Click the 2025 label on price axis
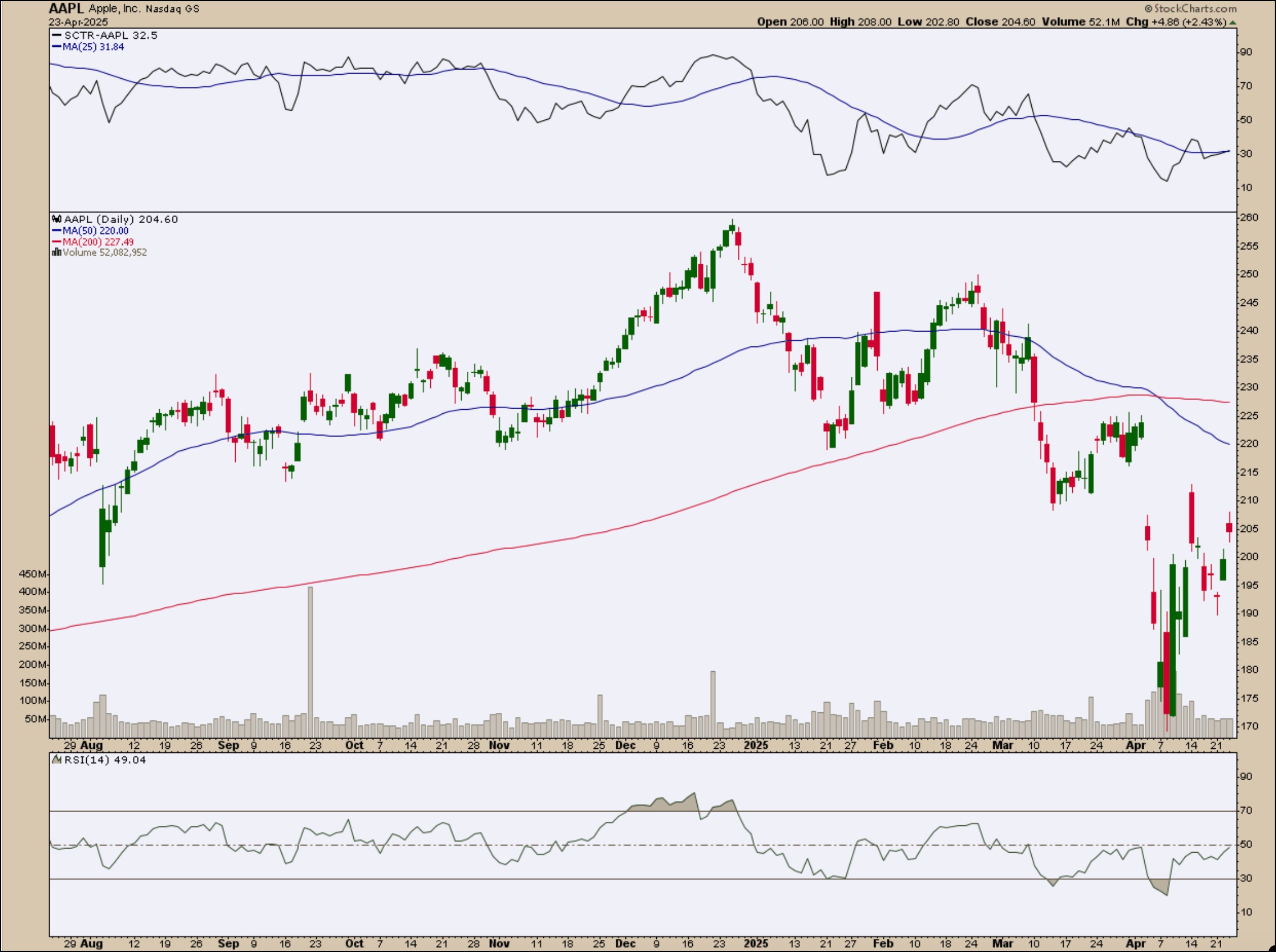 756,745
